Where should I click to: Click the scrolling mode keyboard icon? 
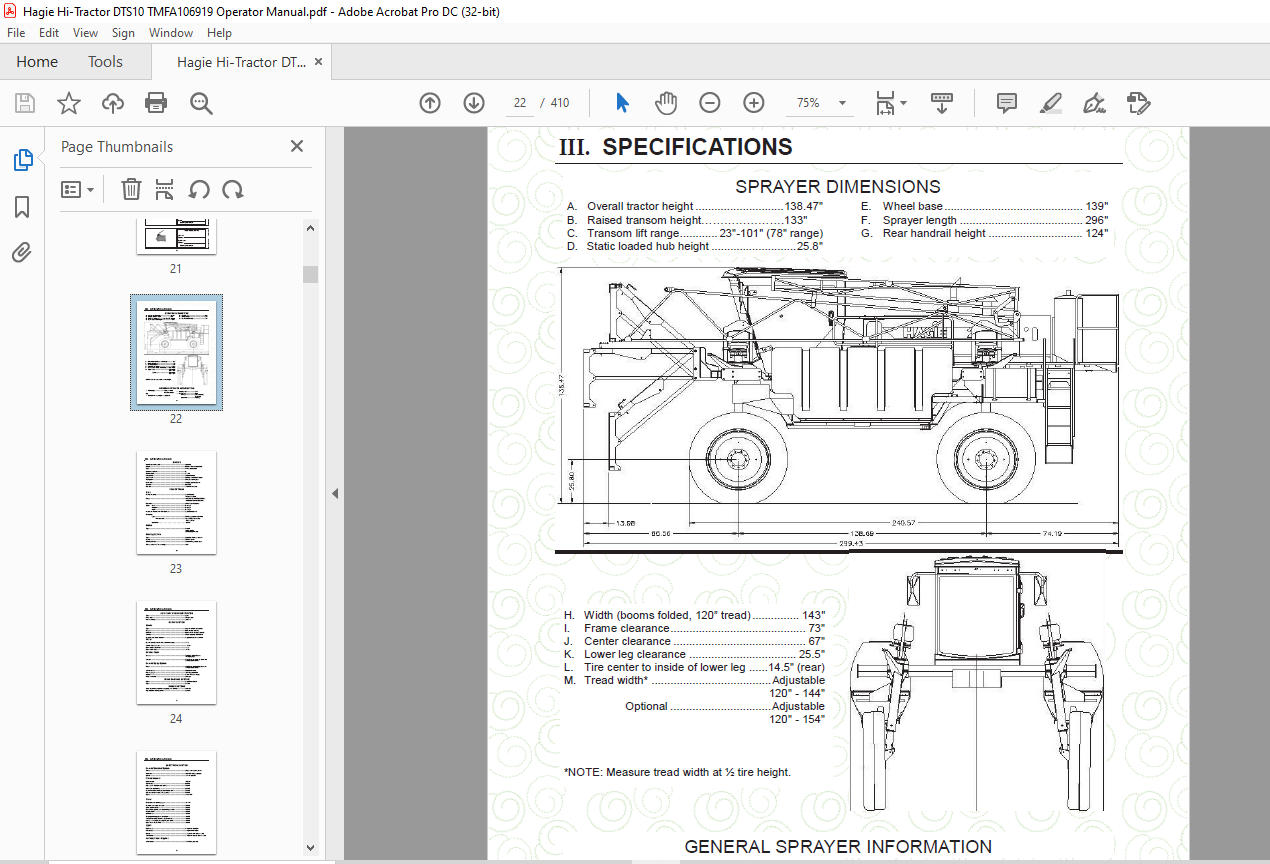tap(942, 103)
